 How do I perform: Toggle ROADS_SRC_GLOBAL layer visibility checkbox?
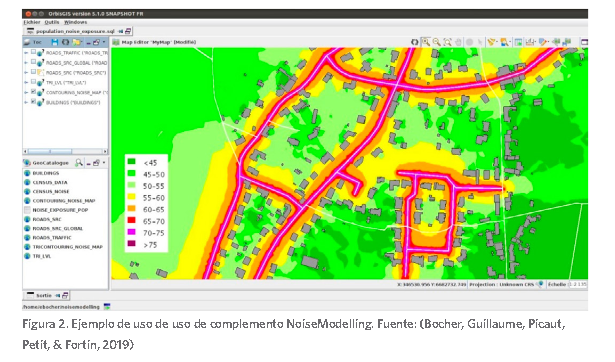pyautogui.click(x=33, y=62)
